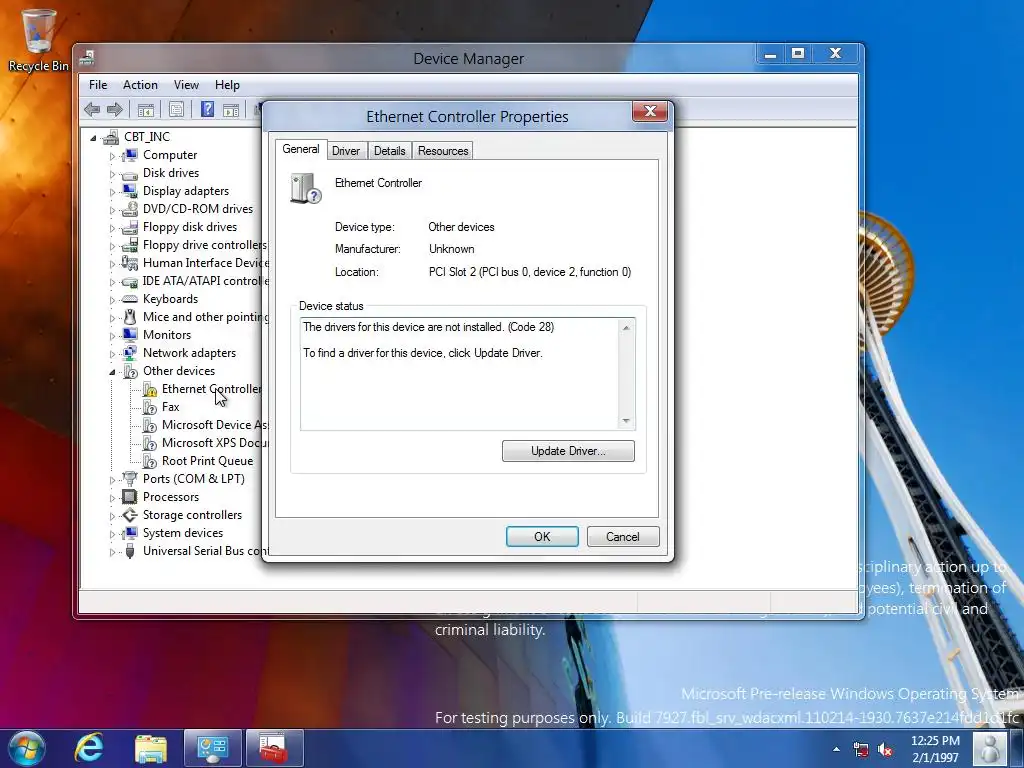
Task: Open the File menu
Action: point(98,85)
